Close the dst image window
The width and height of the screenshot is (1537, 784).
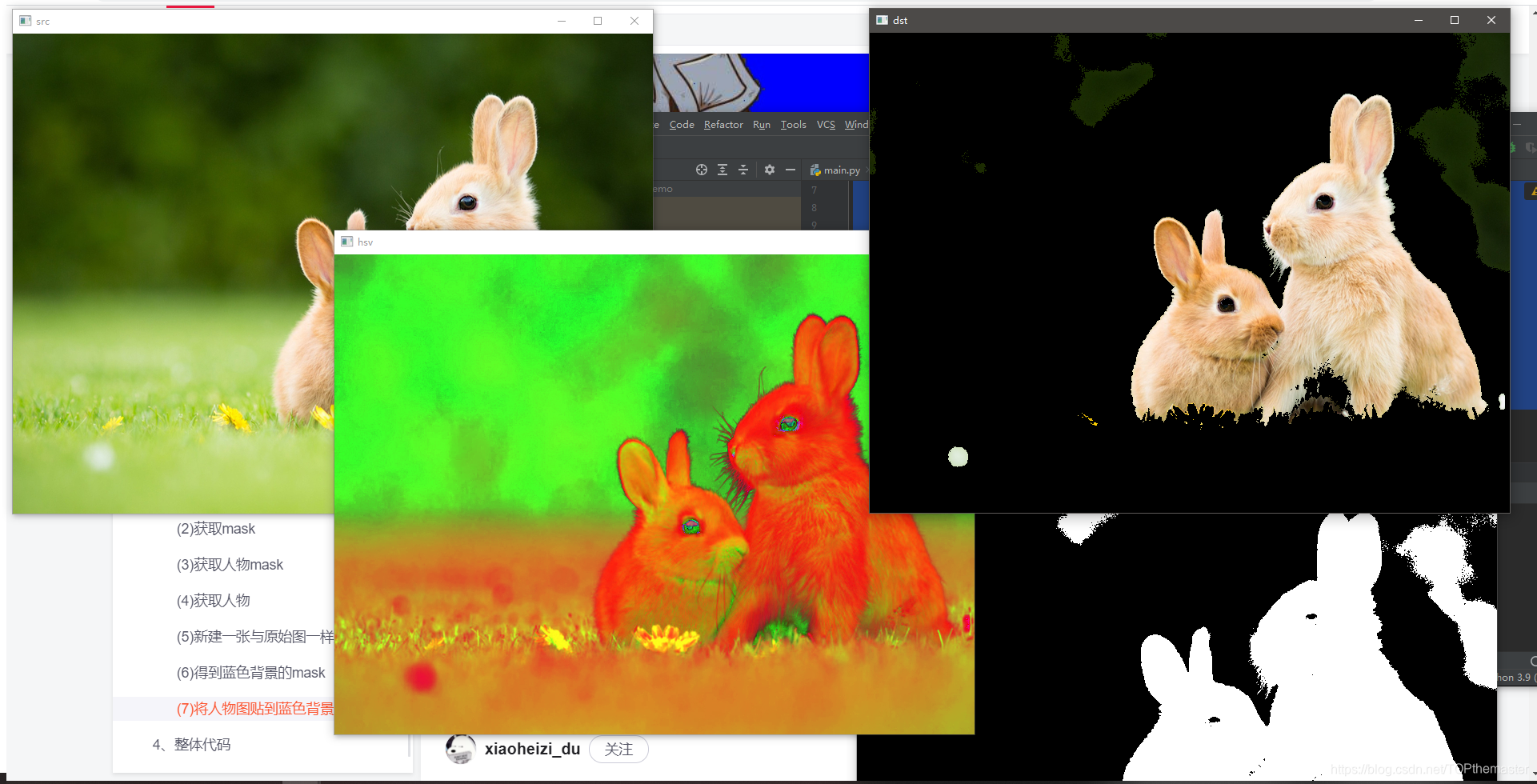point(1491,20)
